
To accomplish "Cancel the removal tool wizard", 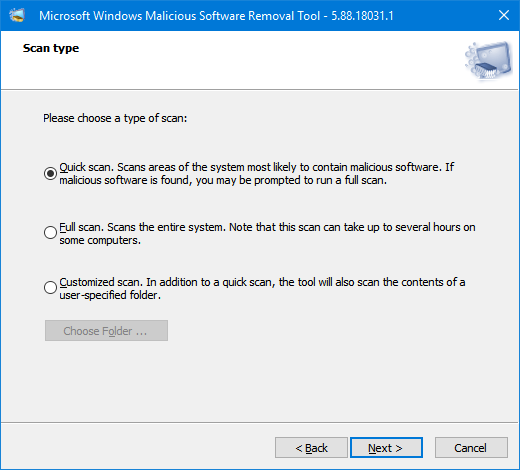I will point(471,448).
